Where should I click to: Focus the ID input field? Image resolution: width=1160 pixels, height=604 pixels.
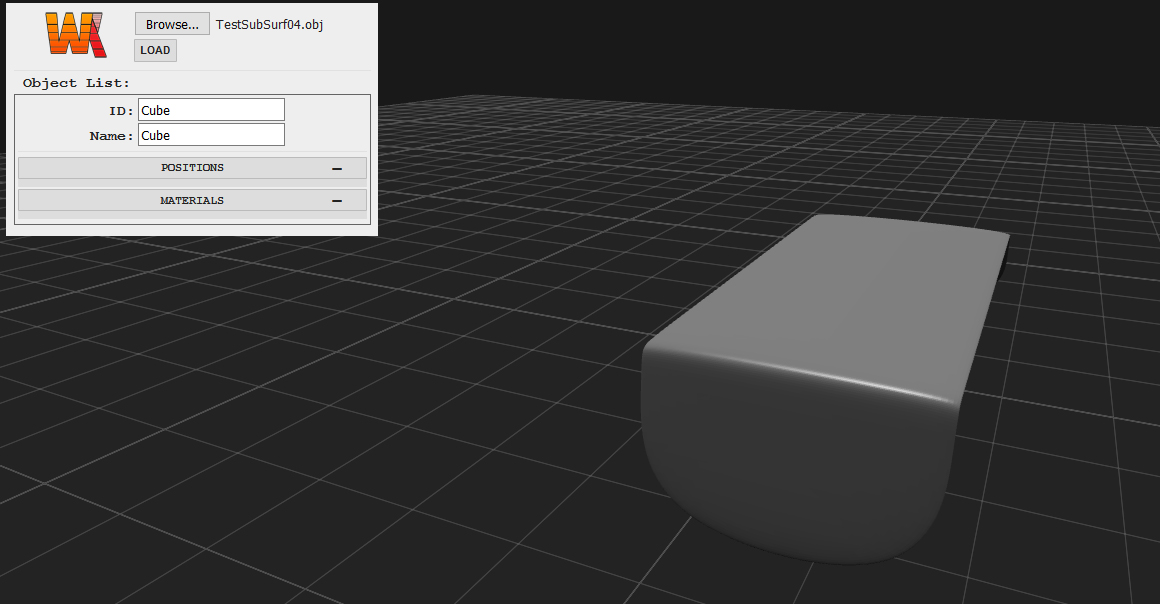click(211, 110)
